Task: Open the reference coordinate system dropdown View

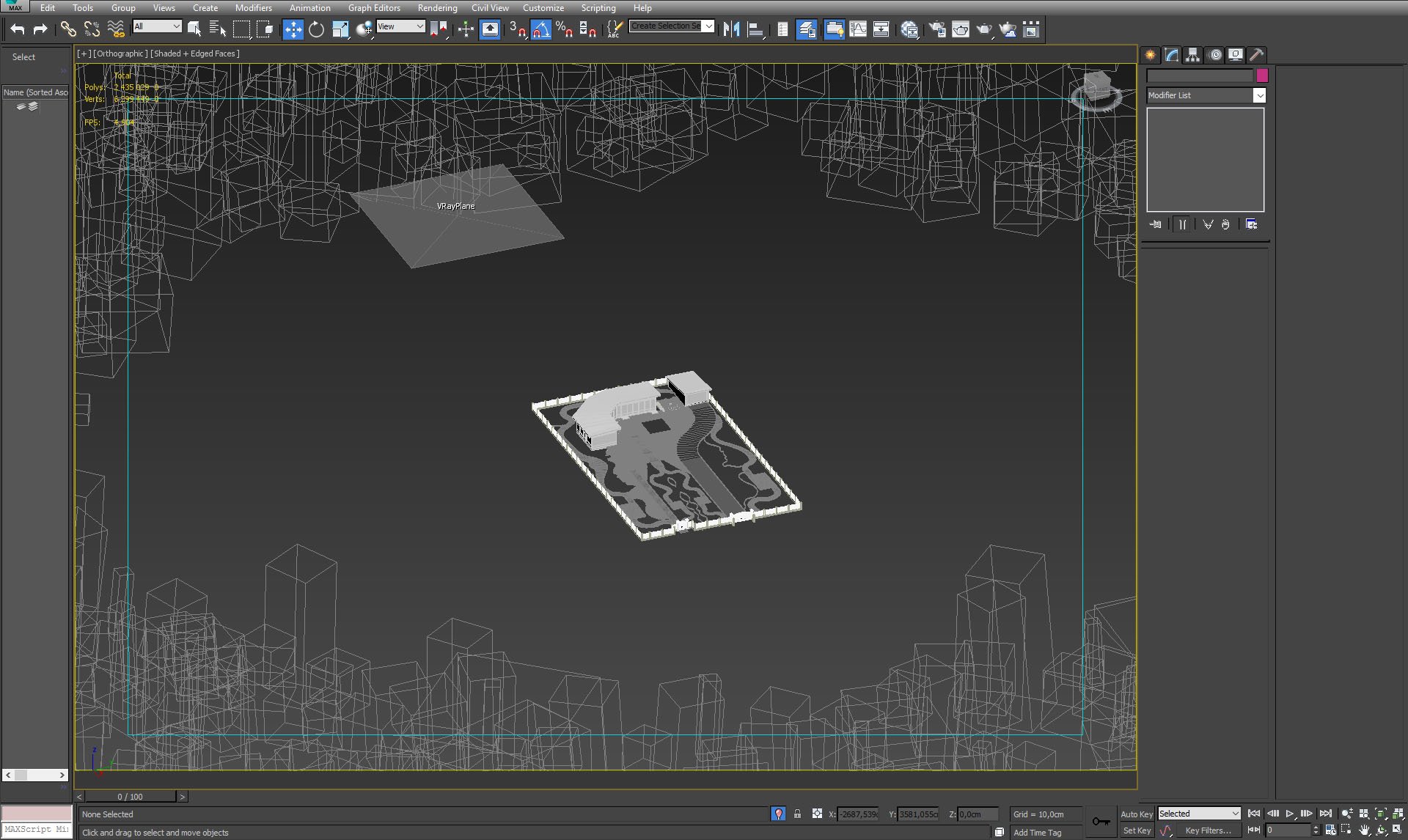Action: 400,26
